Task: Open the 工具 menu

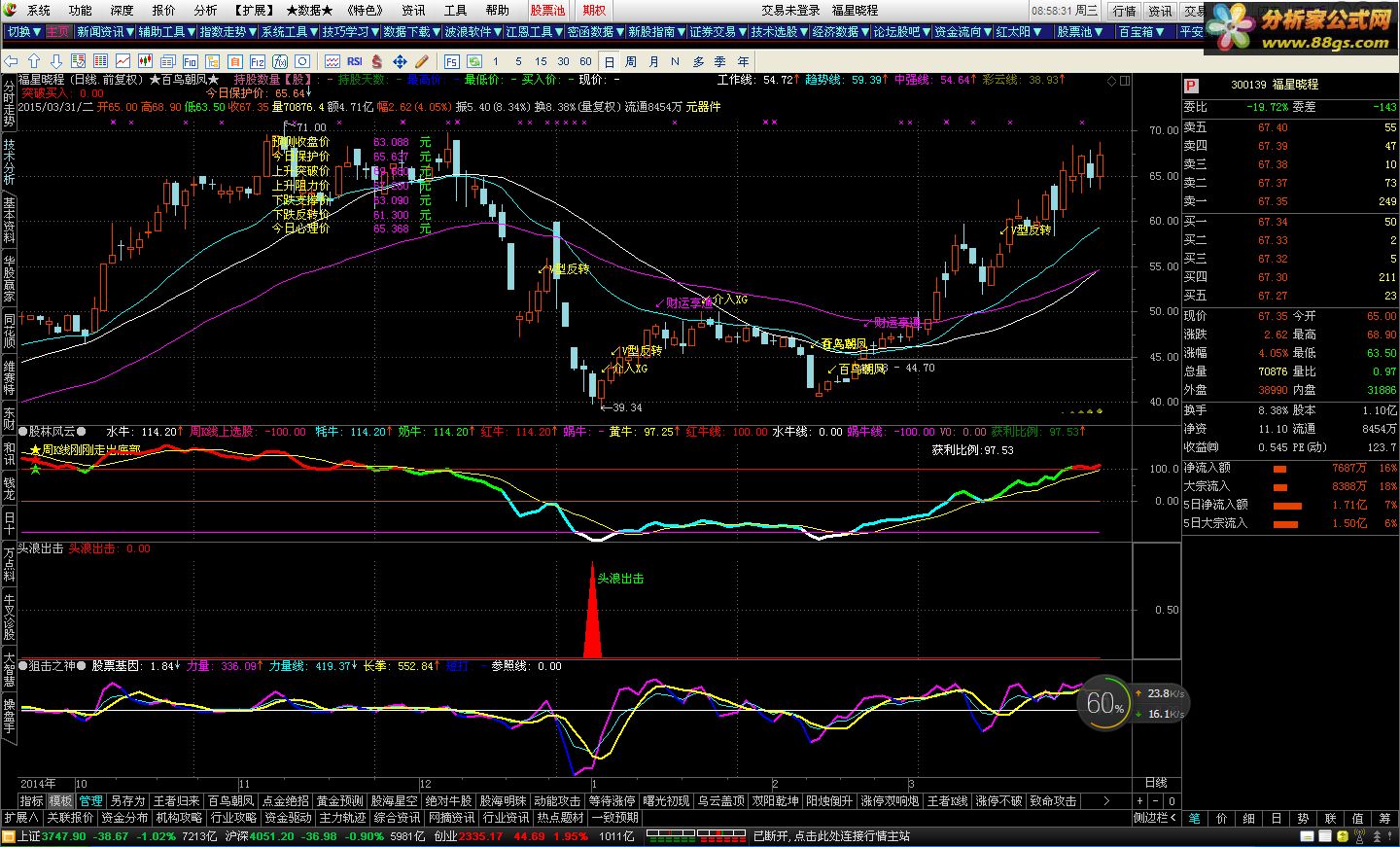Action: [x=455, y=10]
